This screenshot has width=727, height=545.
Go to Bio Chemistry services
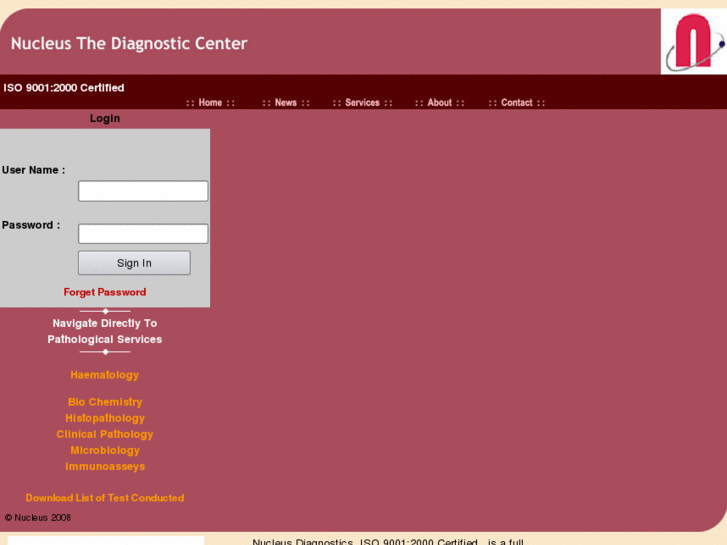[105, 402]
